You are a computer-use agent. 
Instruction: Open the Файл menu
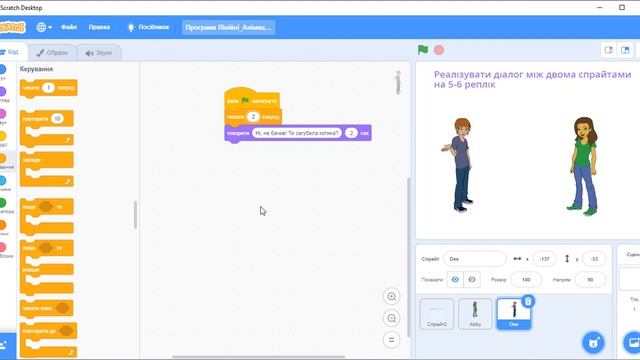tap(69, 27)
